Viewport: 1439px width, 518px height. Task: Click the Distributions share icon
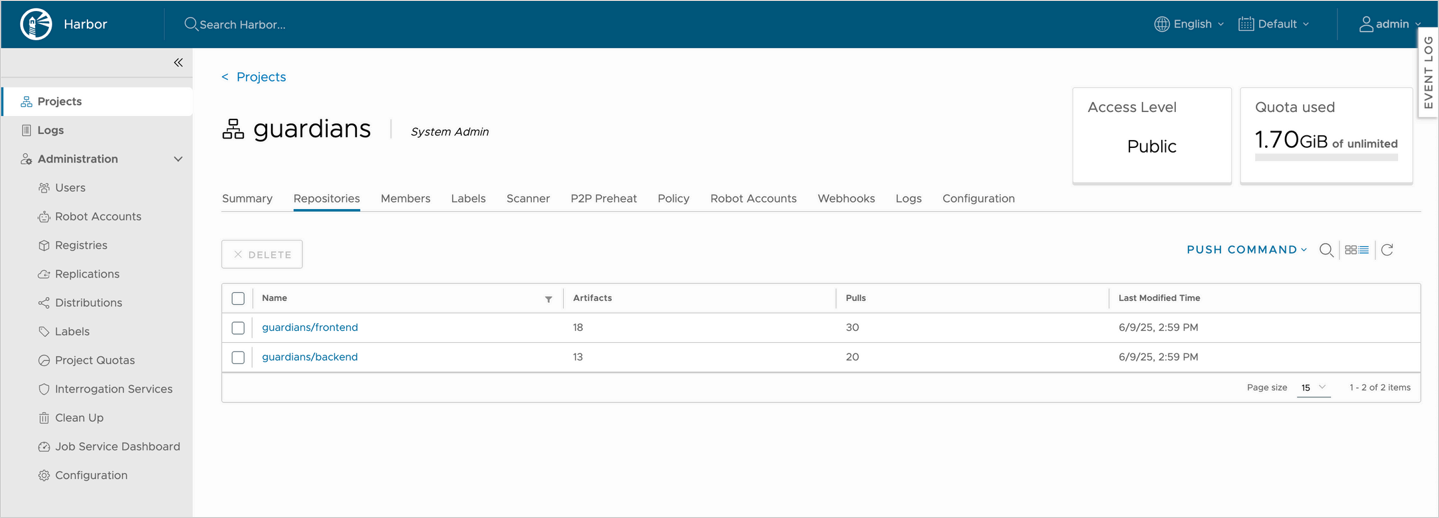pyautogui.click(x=44, y=303)
